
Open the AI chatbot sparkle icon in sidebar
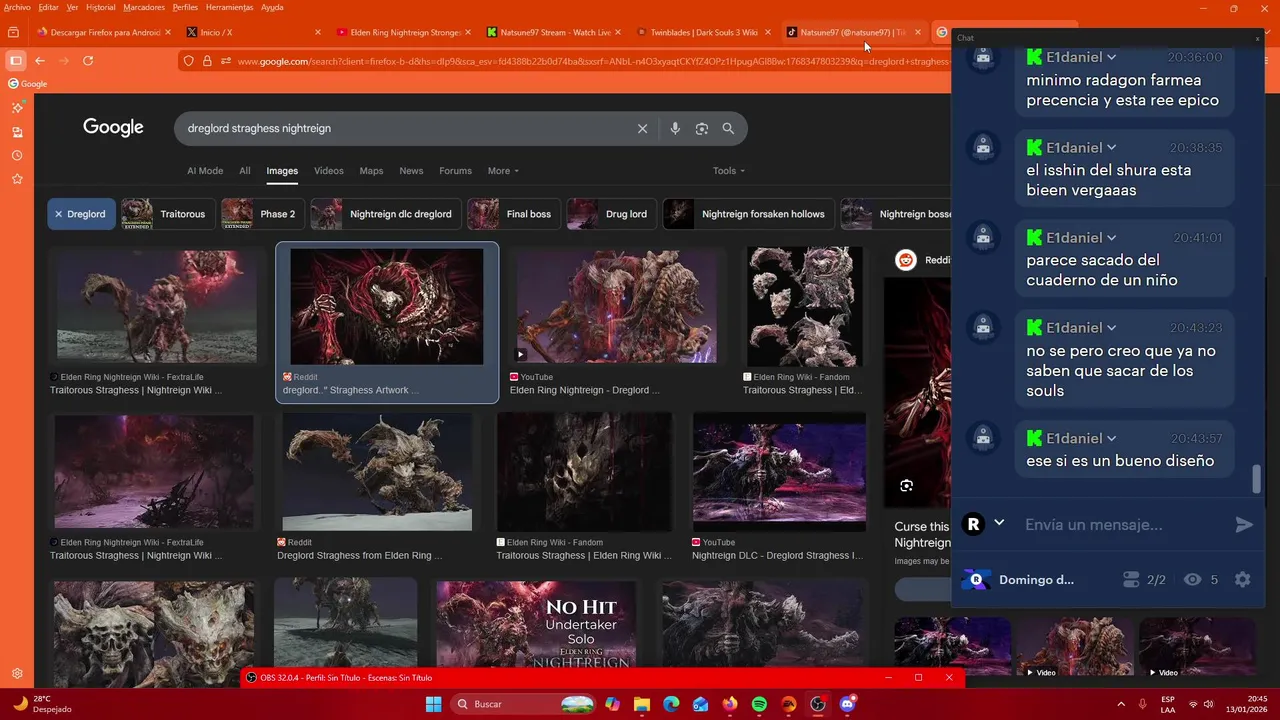coord(17,107)
